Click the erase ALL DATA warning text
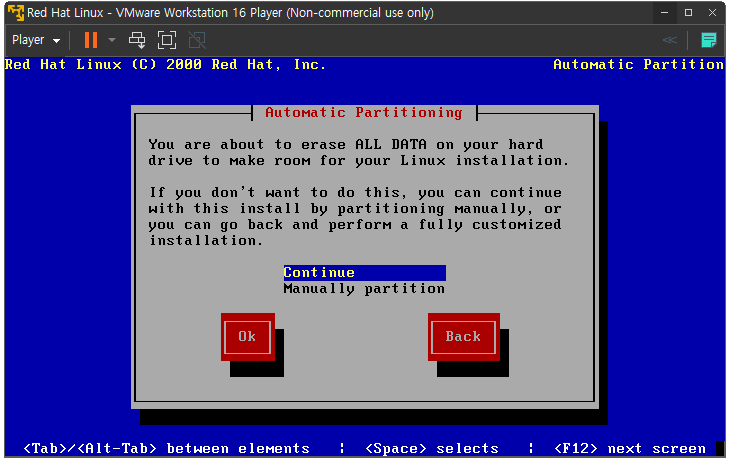The width and height of the screenshot is (735, 462). (359, 152)
